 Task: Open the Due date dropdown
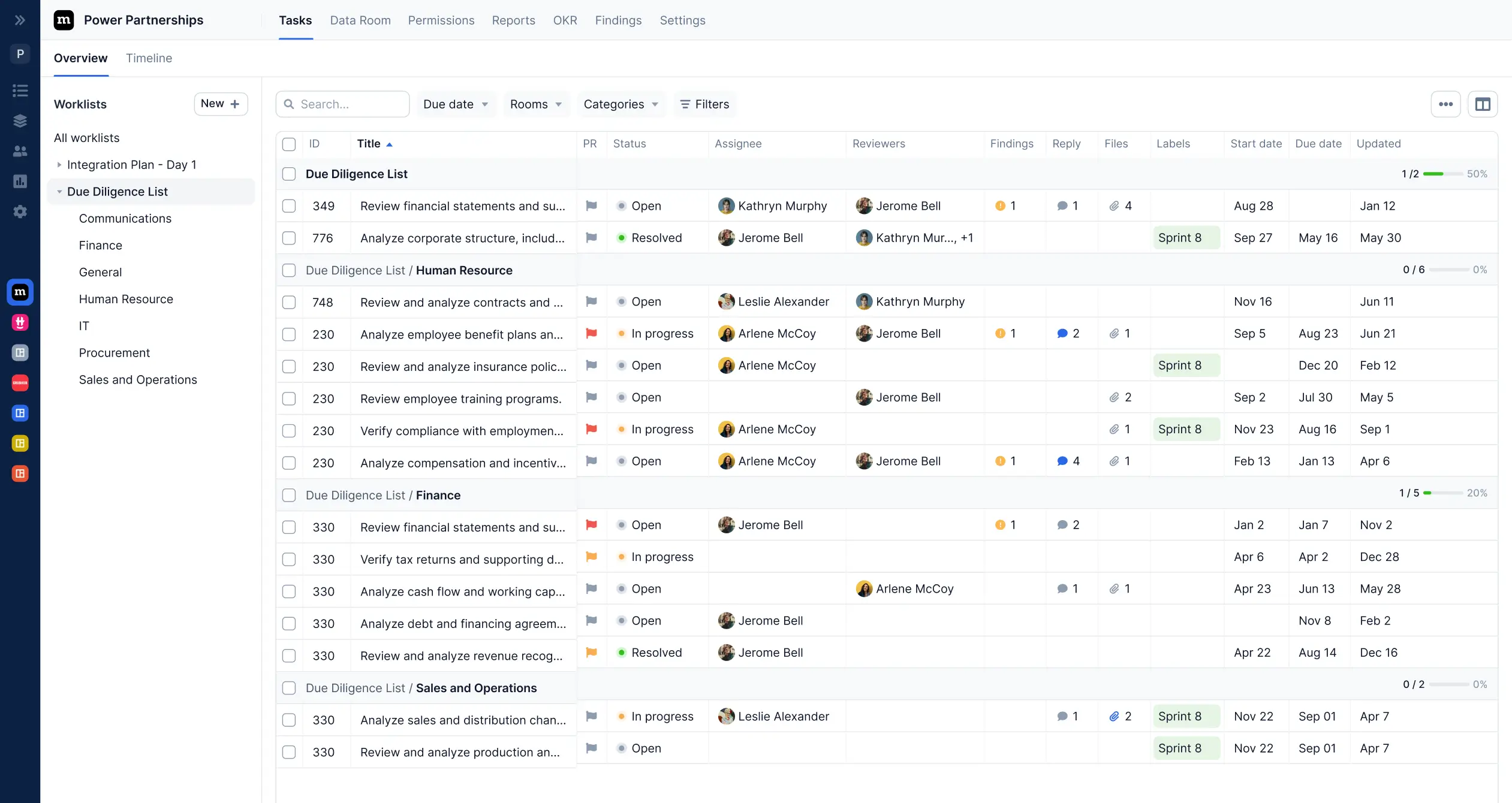point(456,104)
